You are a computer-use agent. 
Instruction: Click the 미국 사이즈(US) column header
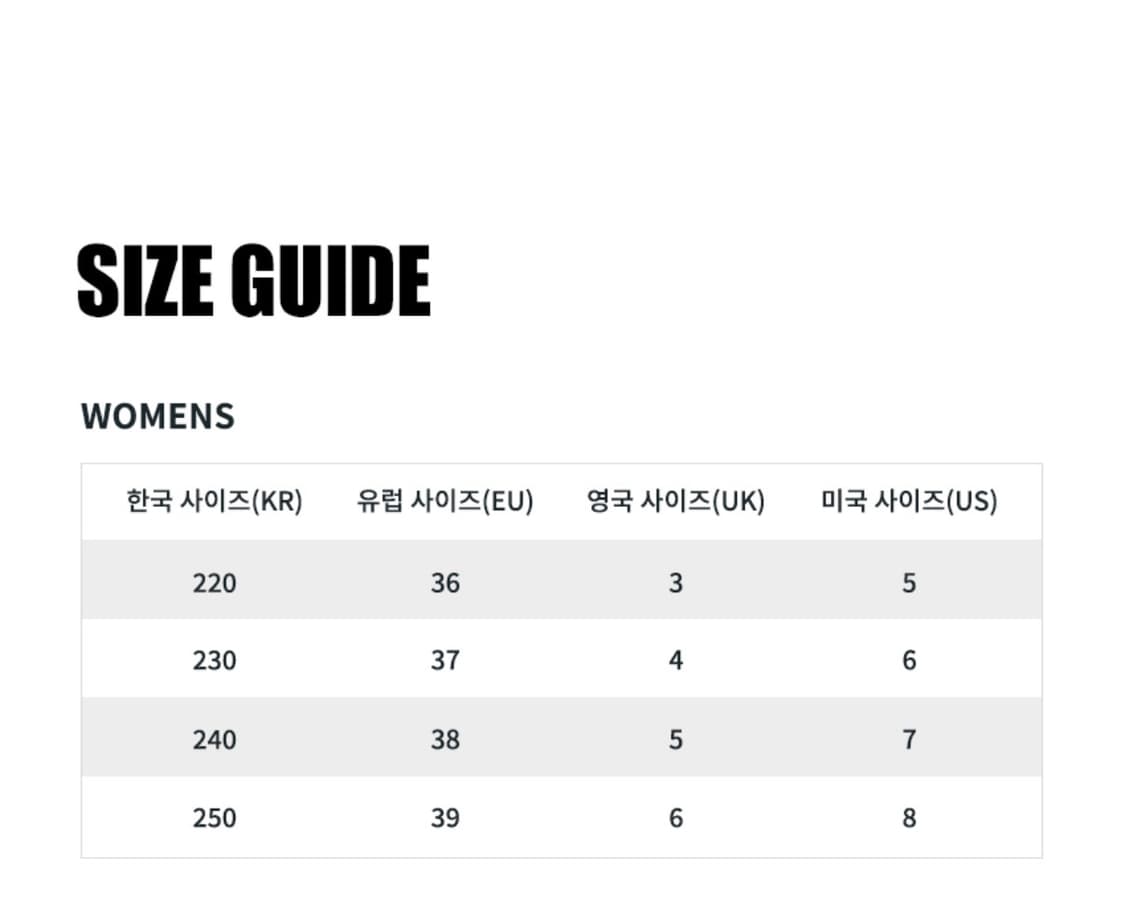click(908, 501)
